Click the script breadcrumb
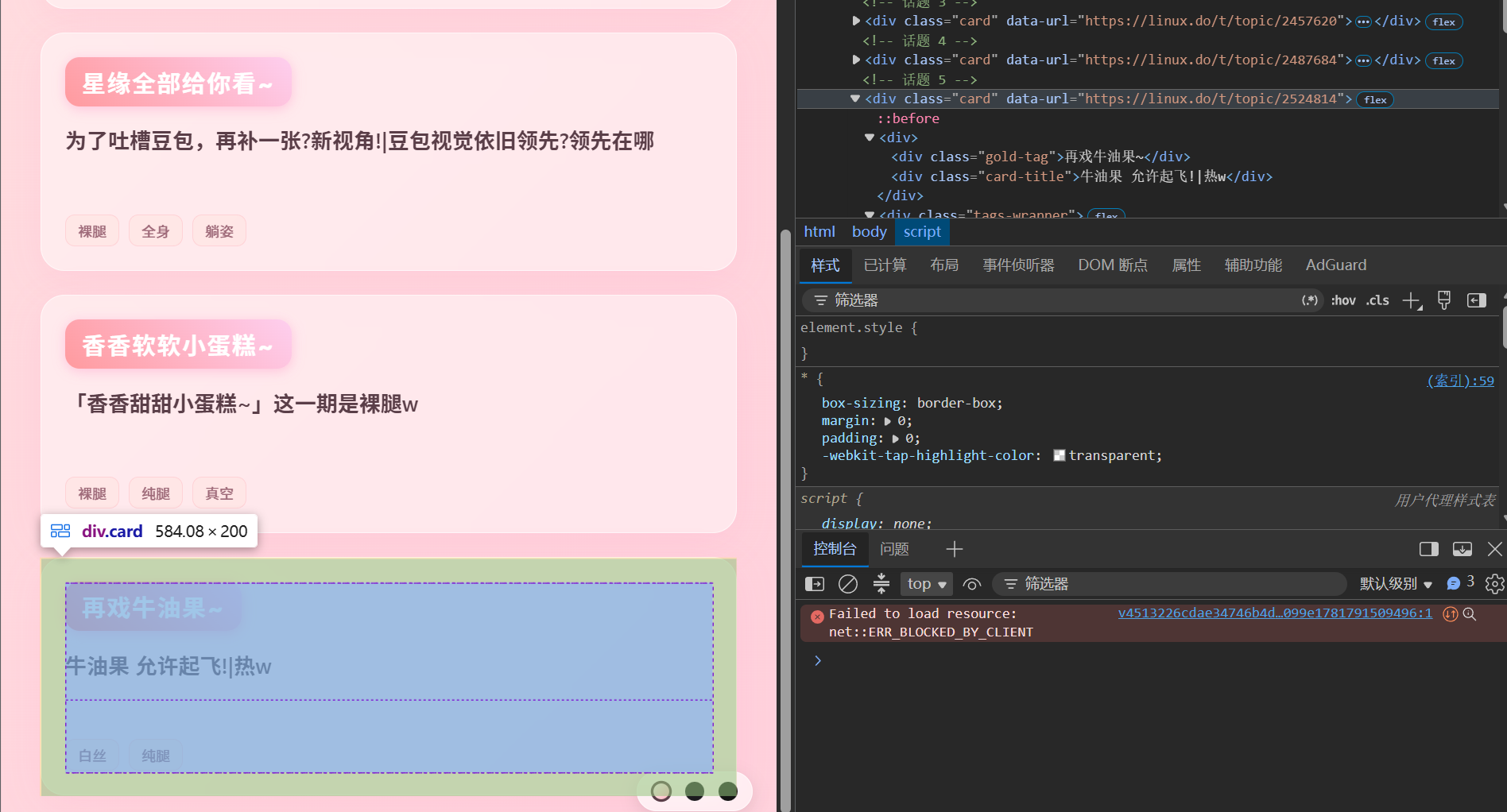Screen dimensions: 1507x812 [922, 232]
